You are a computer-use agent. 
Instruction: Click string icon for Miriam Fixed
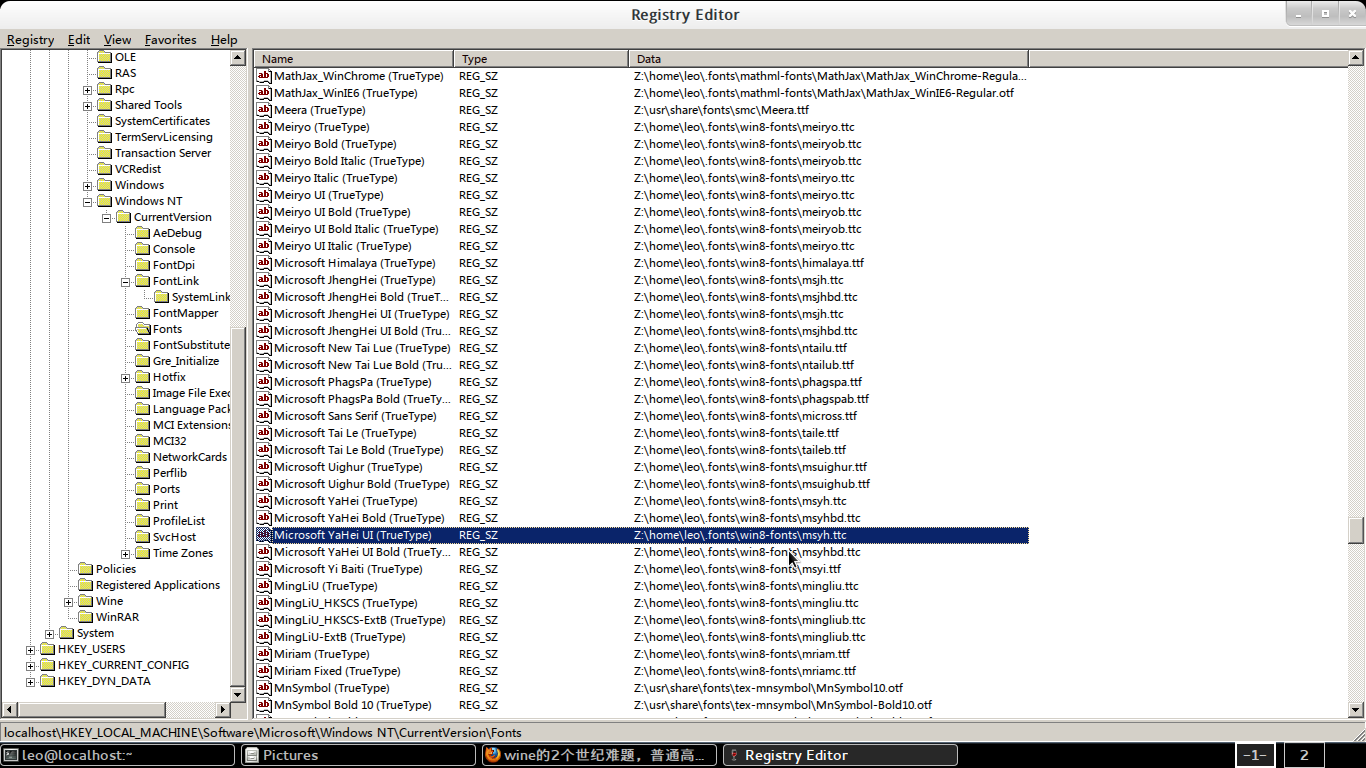coord(264,671)
